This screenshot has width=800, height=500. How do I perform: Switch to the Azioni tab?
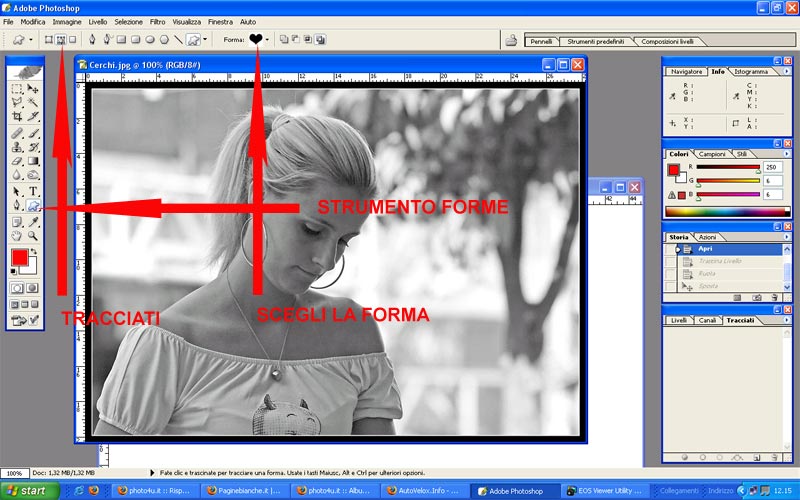click(707, 237)
